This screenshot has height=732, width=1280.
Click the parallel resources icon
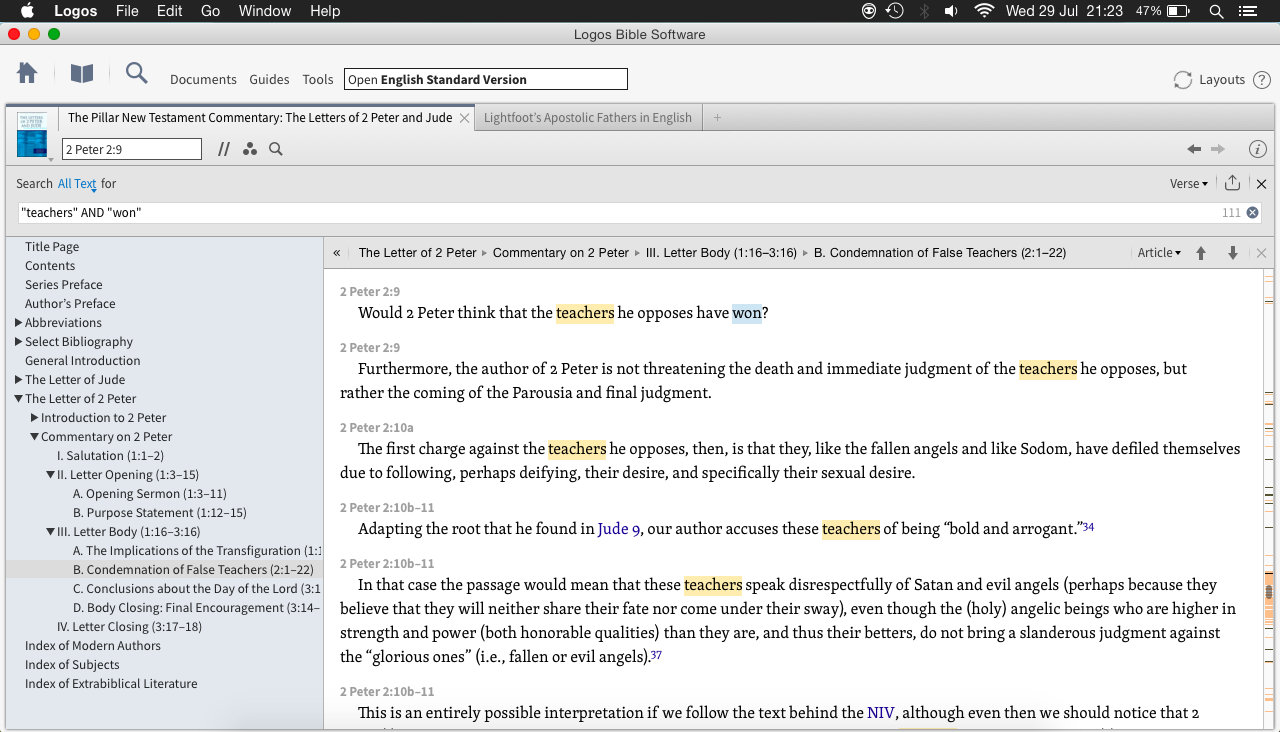point(224,150)
